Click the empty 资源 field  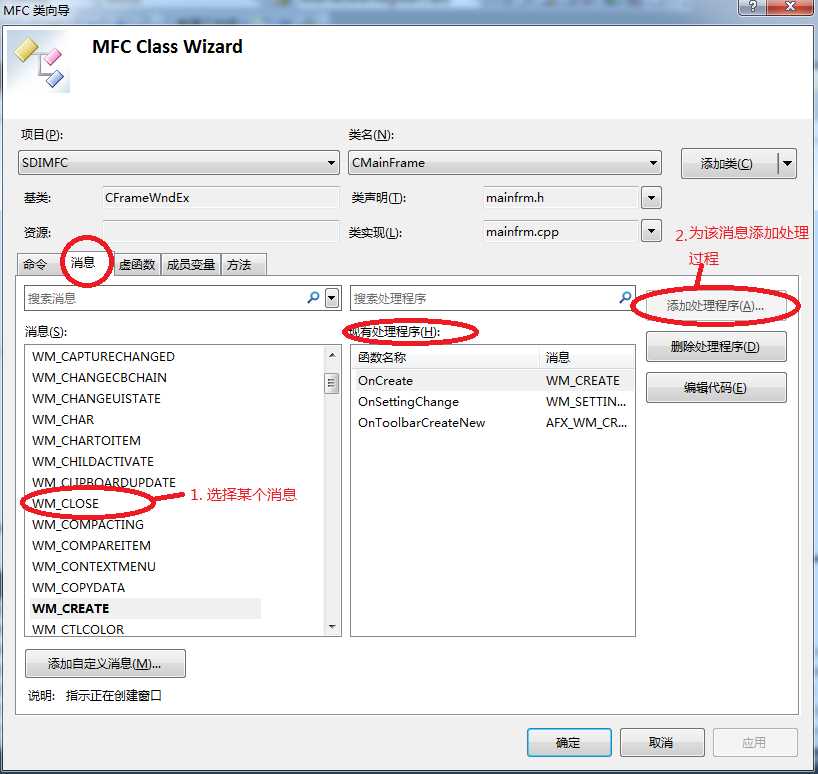pyautogui.click(x=221, y=232)
